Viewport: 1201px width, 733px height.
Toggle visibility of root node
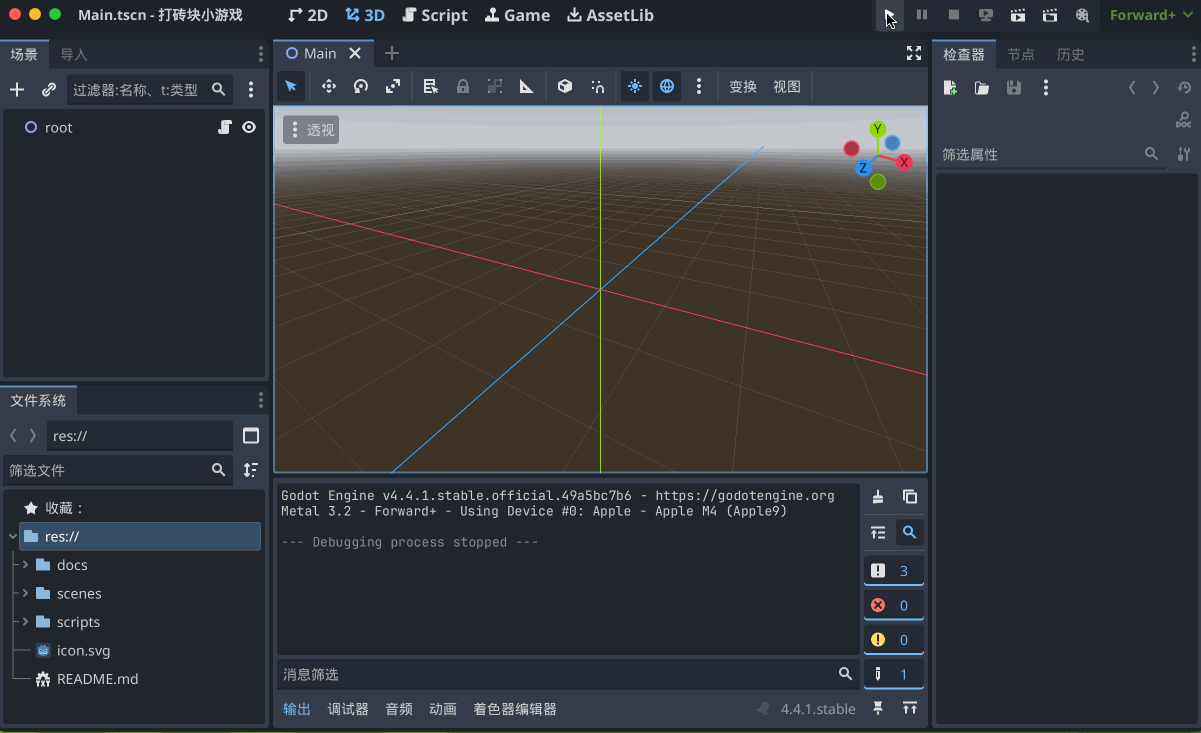(249, 127)
